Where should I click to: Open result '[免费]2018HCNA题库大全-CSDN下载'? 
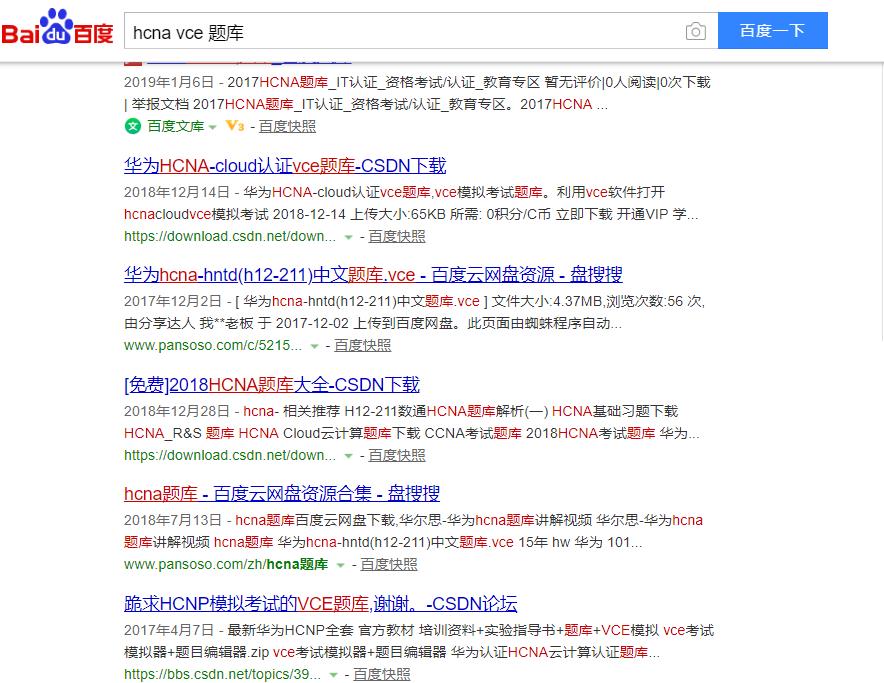pos(272,385)
